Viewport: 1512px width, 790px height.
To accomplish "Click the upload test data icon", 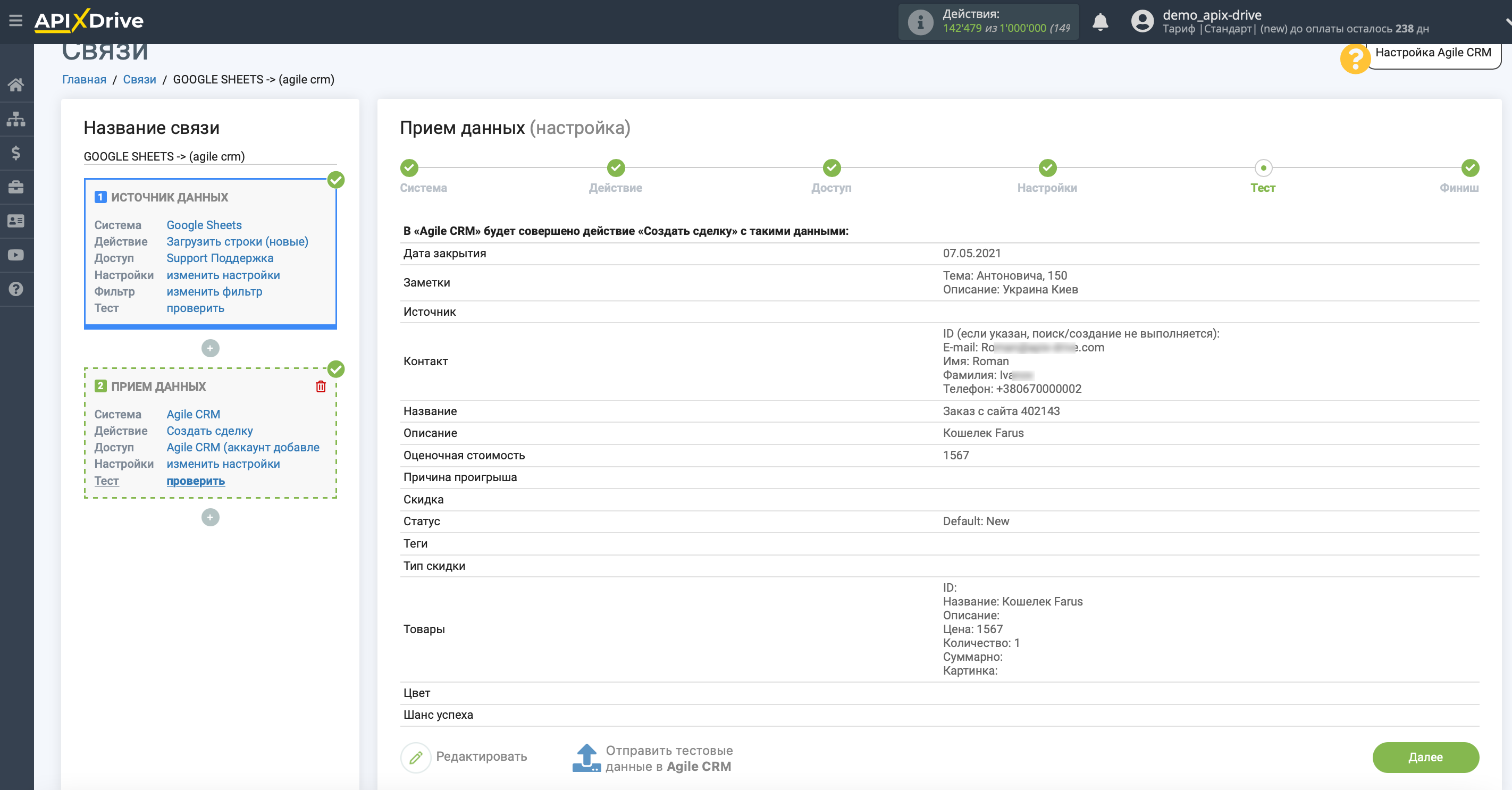I will 586,758.
